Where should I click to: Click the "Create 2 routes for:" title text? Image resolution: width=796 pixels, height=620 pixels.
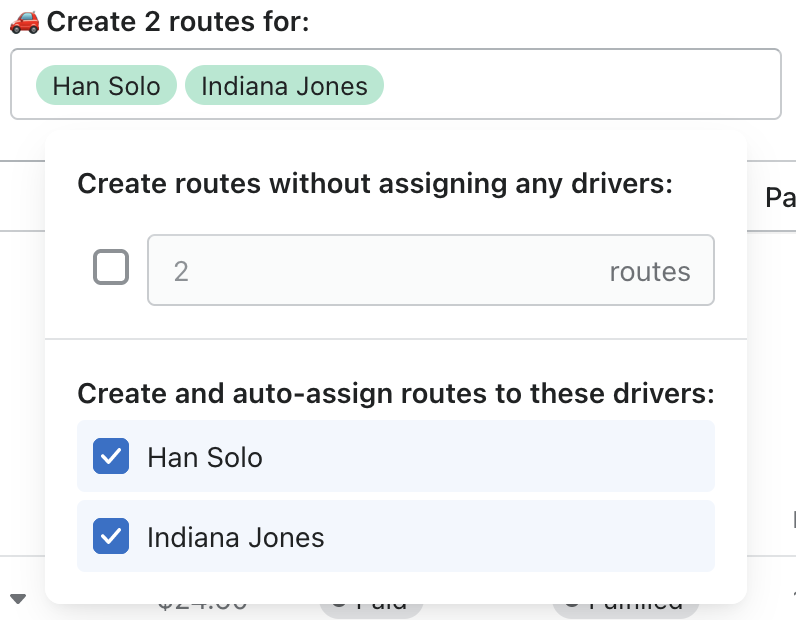pyautogui.click(x=178, y=21)
